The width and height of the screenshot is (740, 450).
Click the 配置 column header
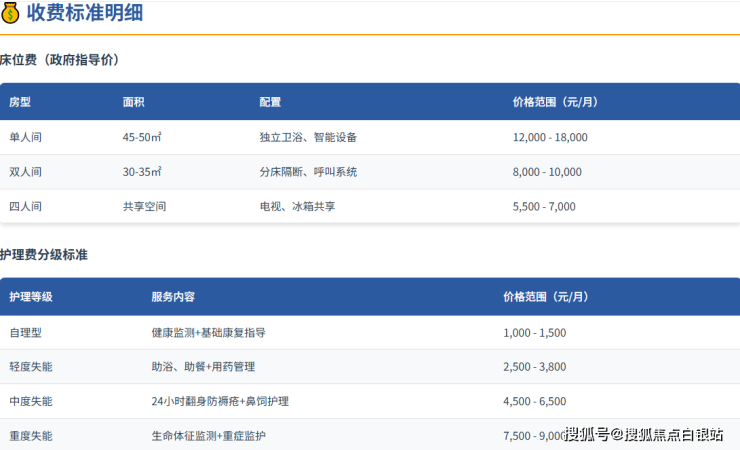click(x=270, y=102)
